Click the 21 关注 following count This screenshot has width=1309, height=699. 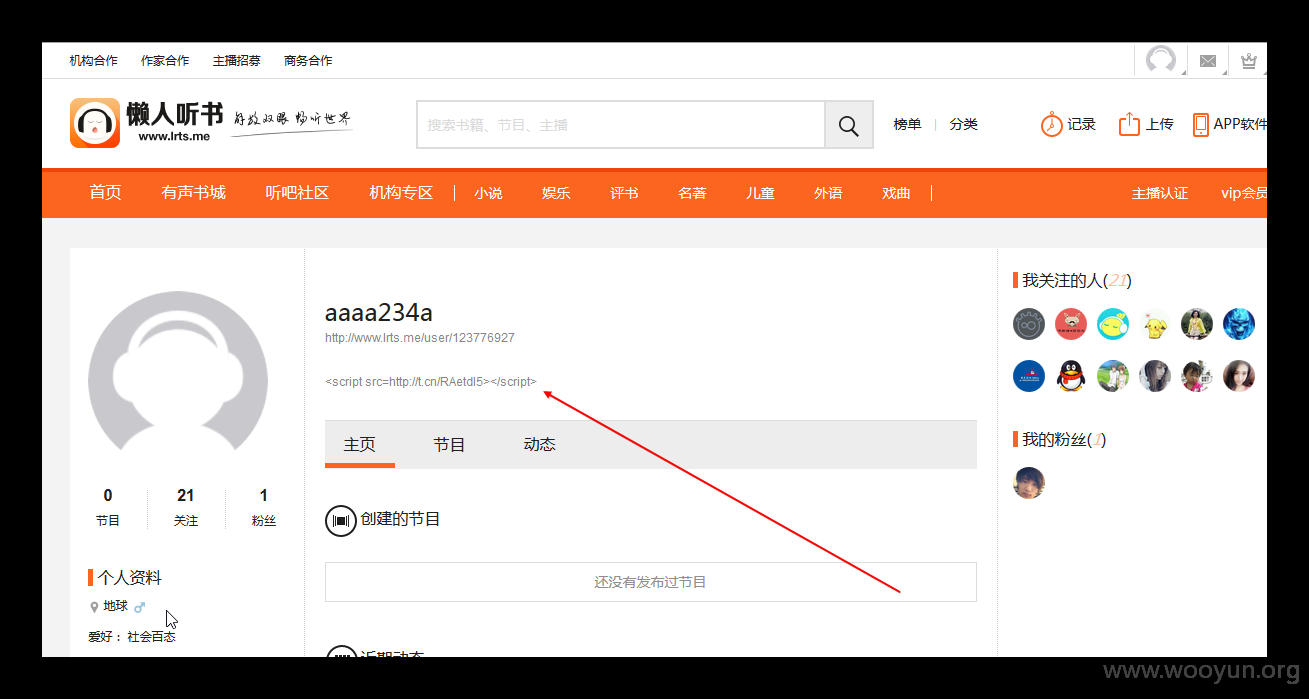click(x=186, y=507)
